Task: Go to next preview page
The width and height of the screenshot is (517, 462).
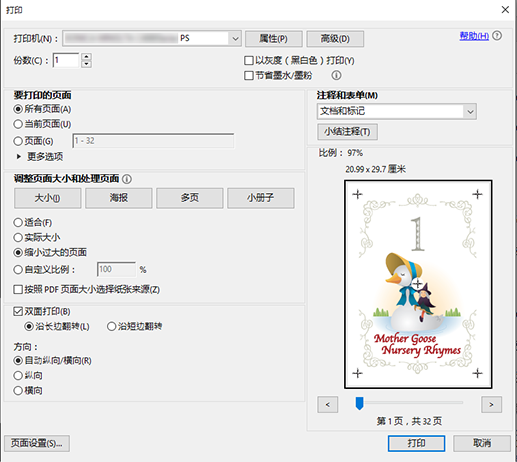Action: pos(491,404)
